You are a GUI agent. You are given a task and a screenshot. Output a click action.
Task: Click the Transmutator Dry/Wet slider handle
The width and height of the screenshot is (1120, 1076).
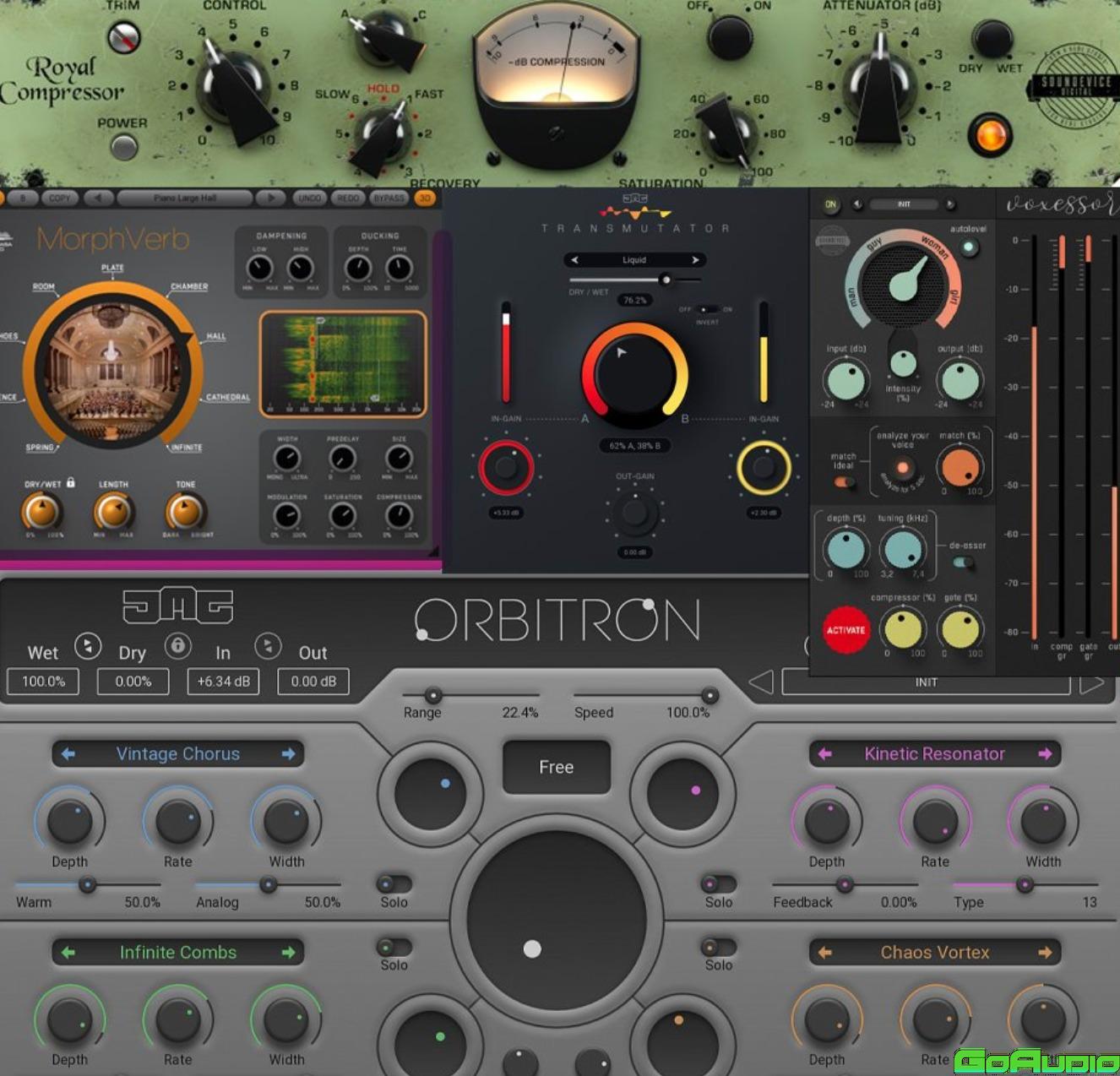click(666, 280)
